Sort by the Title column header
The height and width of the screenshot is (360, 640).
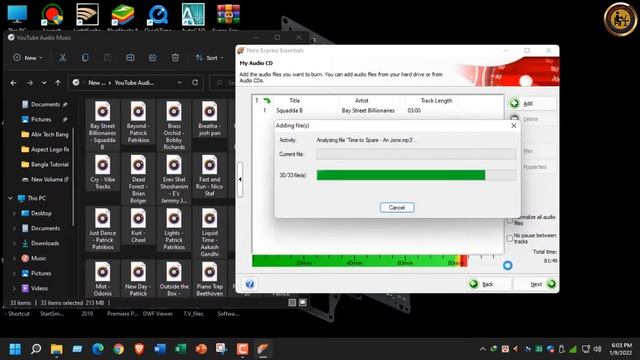tap(295, 100)
